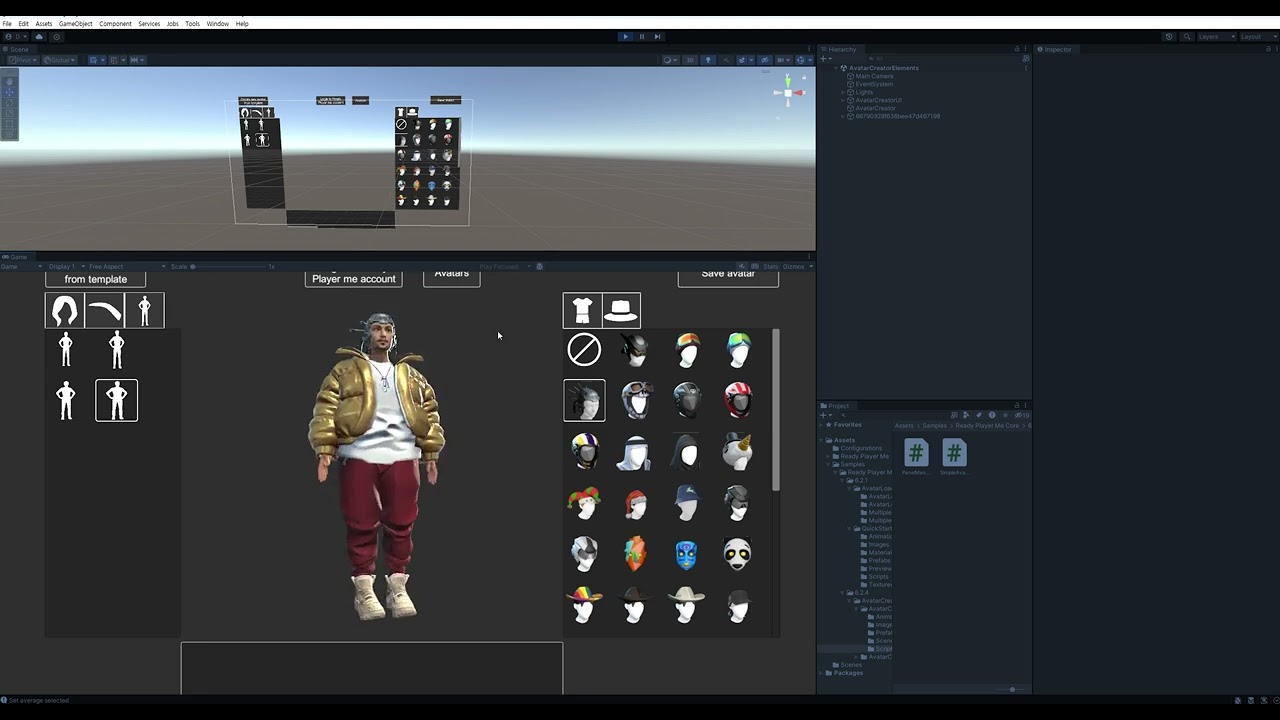
Task: Pick the tan cowboy hat headwear
Action: (x=686, y=605)
